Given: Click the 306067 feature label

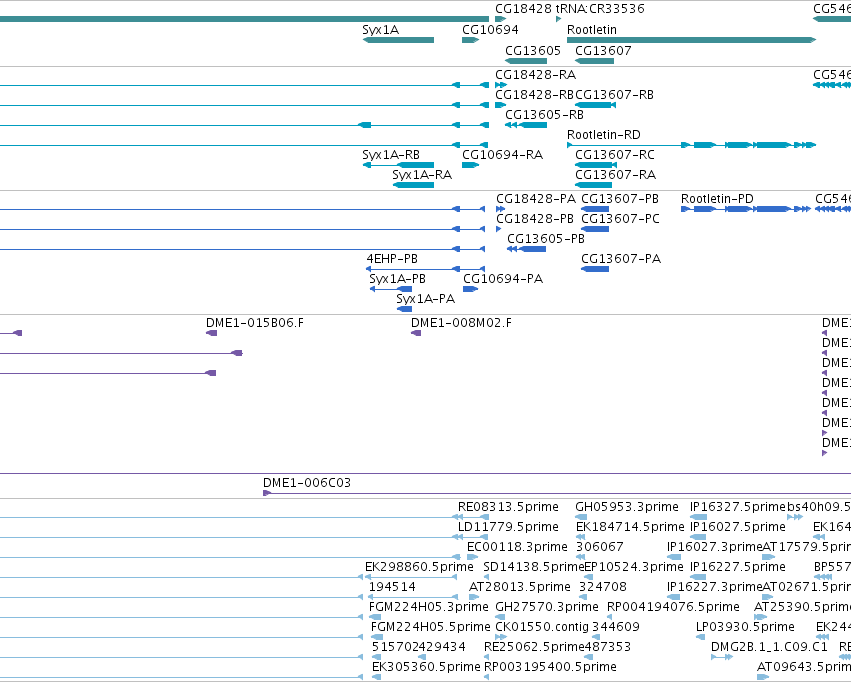Looking at the screenshot, I should click(600, 547).
